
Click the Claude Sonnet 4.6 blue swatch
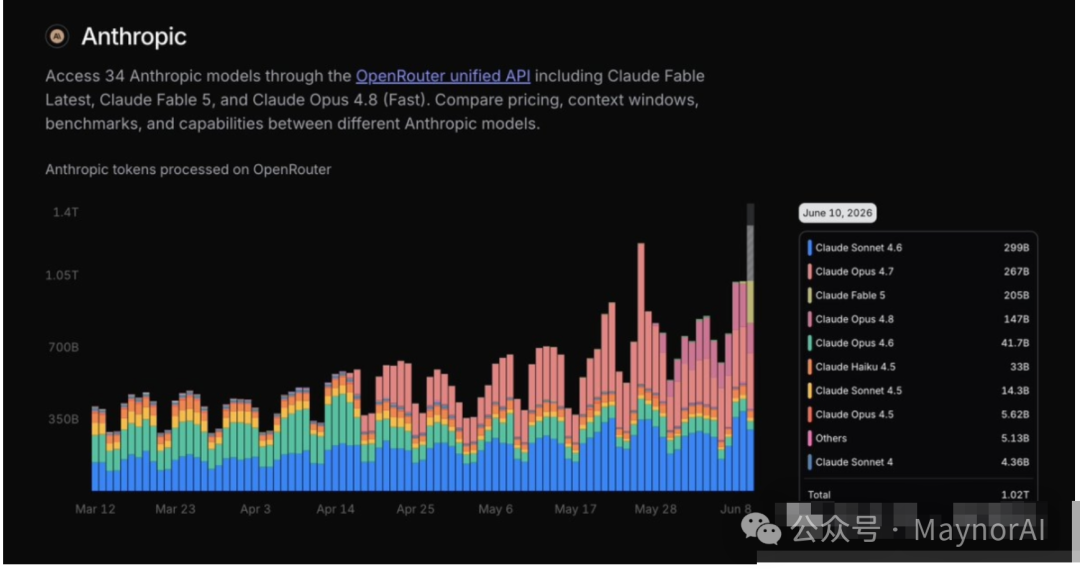(x=809, y=248)
